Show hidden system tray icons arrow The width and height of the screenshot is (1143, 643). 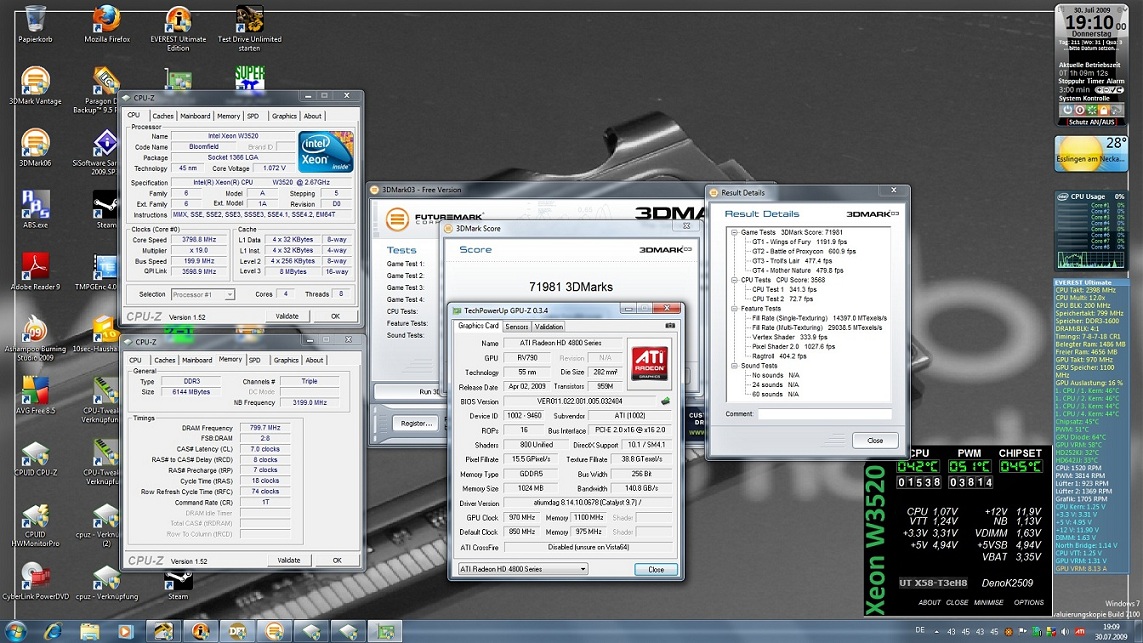click(x=936, y=632)
